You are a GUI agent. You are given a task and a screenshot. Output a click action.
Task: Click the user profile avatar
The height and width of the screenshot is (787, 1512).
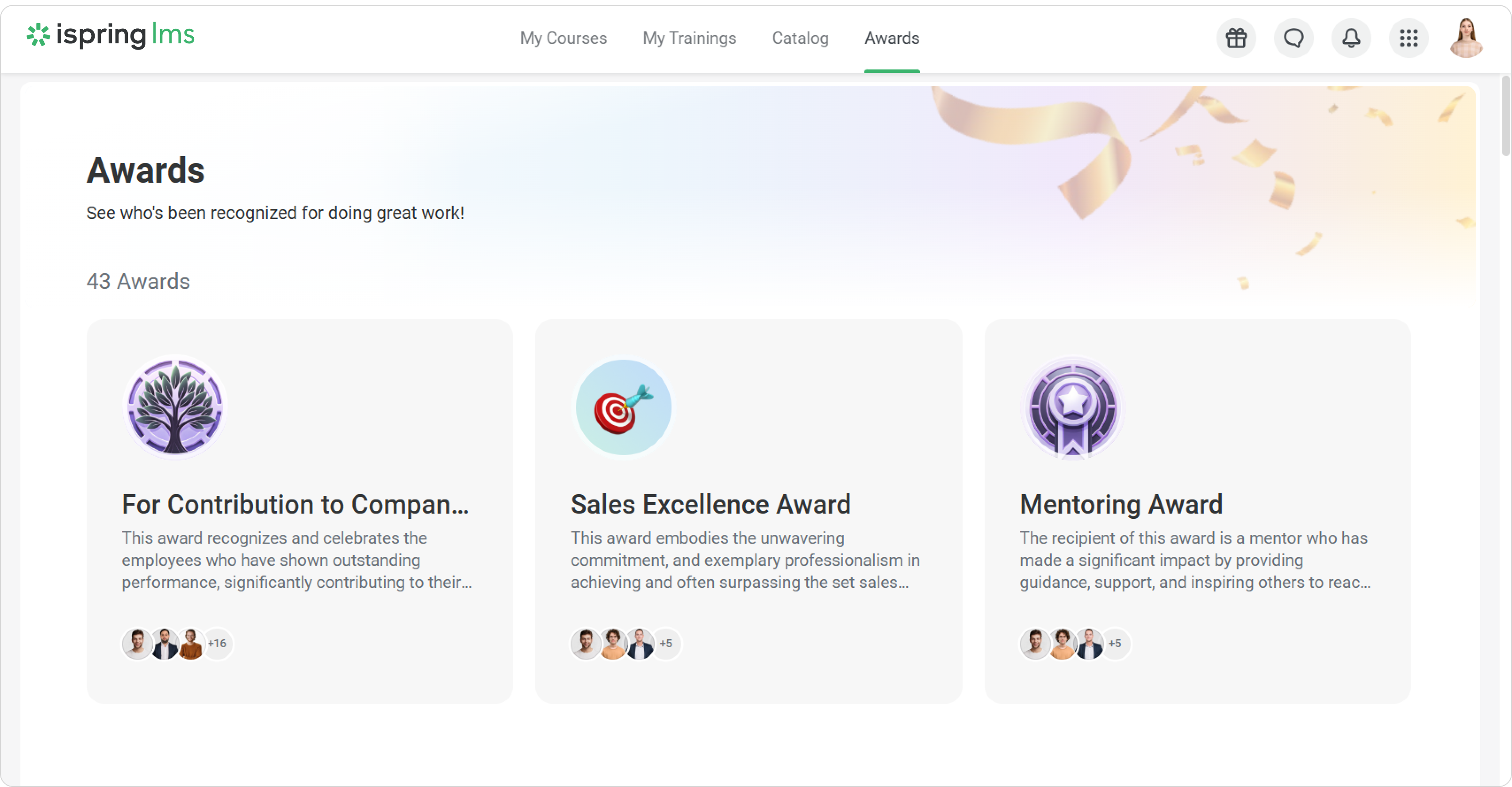point(1466,38)
